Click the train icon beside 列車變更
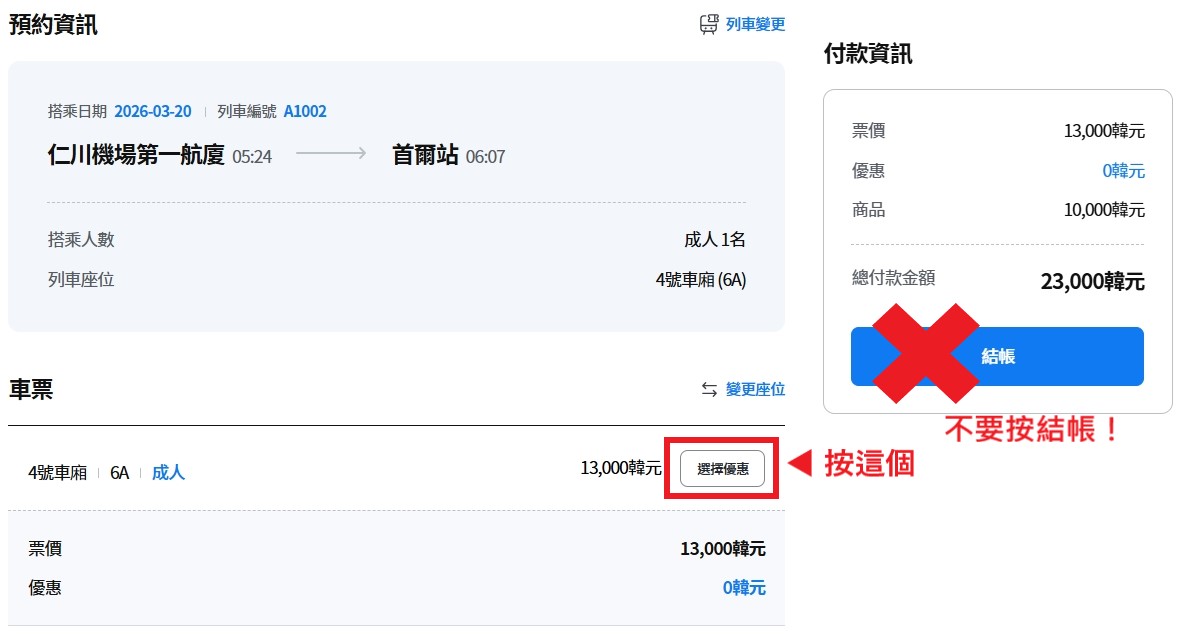This screenshot has width=1187, height=634. coord(709,25)
